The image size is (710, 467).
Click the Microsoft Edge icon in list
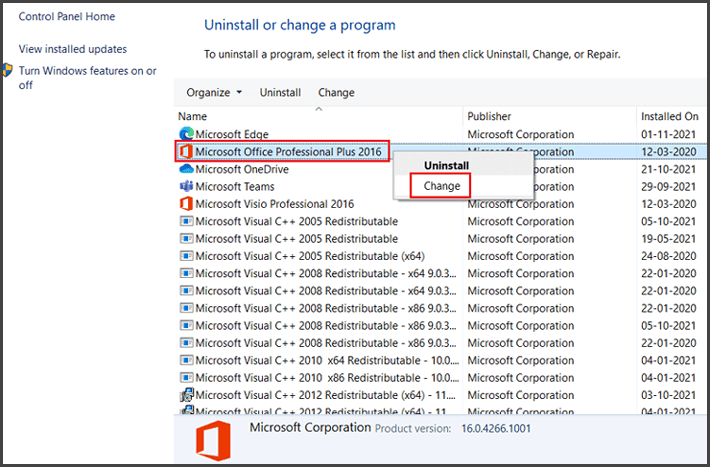tap(185, 134)
